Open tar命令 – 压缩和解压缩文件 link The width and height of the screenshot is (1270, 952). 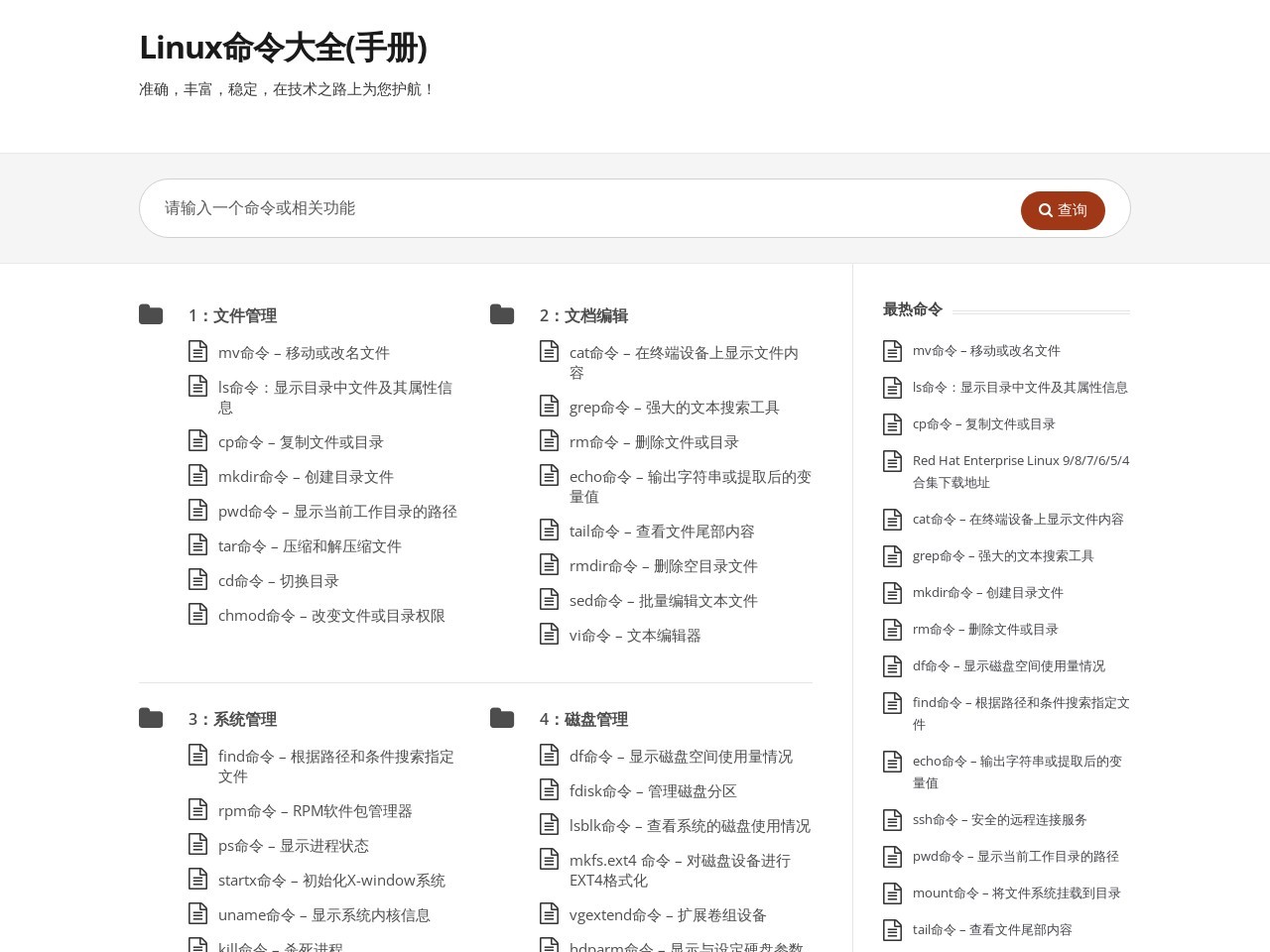pyautogui.click(x=310, y=546)
